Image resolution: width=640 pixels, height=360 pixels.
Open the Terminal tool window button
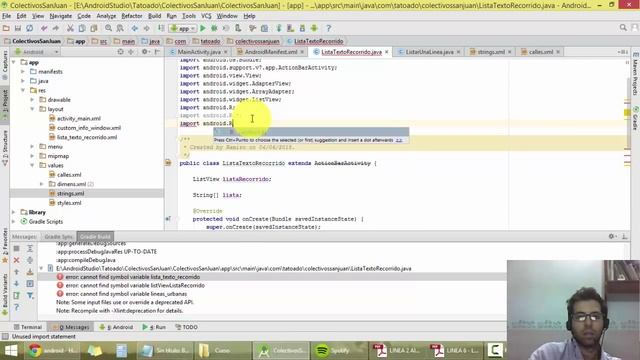tap(28, 327)
